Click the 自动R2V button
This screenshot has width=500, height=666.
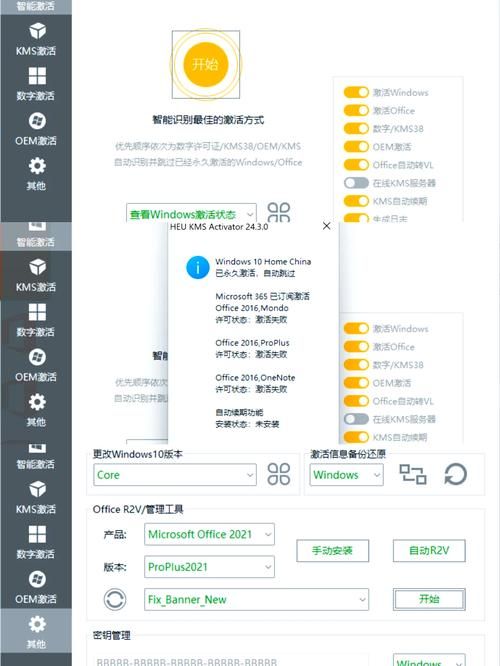429,551
